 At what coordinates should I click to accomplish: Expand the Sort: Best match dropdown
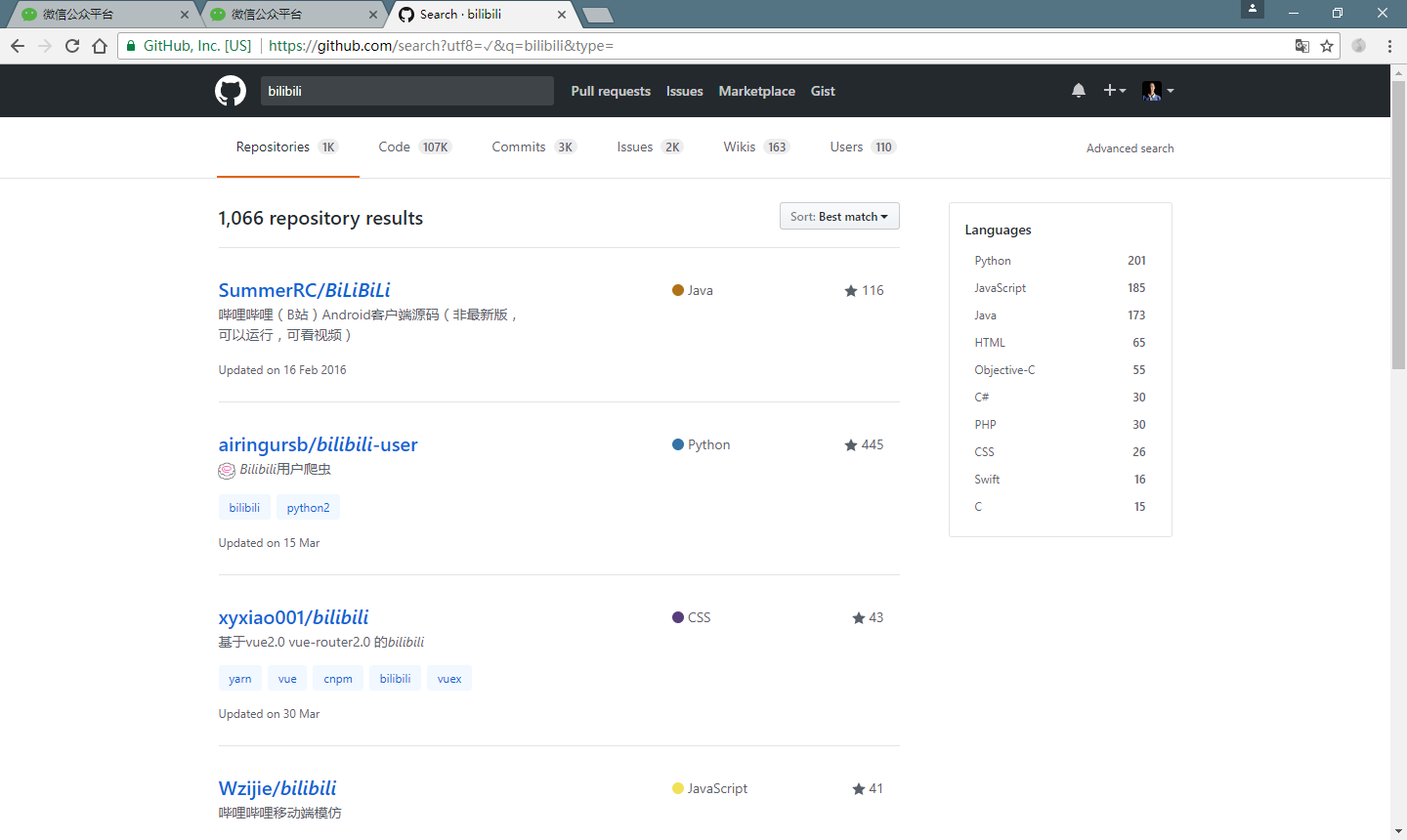click(x=839, y=217)
